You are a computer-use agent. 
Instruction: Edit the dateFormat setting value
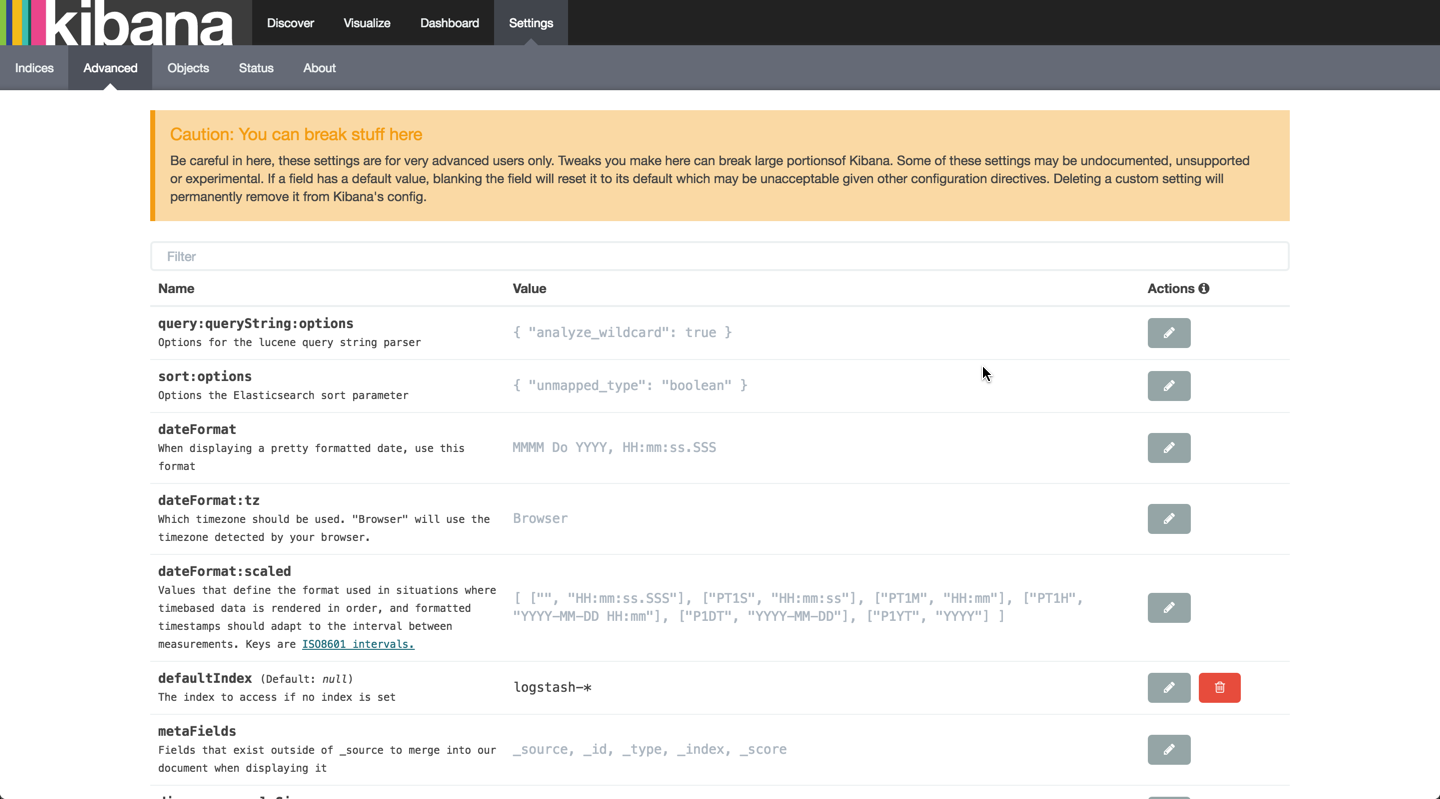pyautogui.click(x=1168, y=448)
